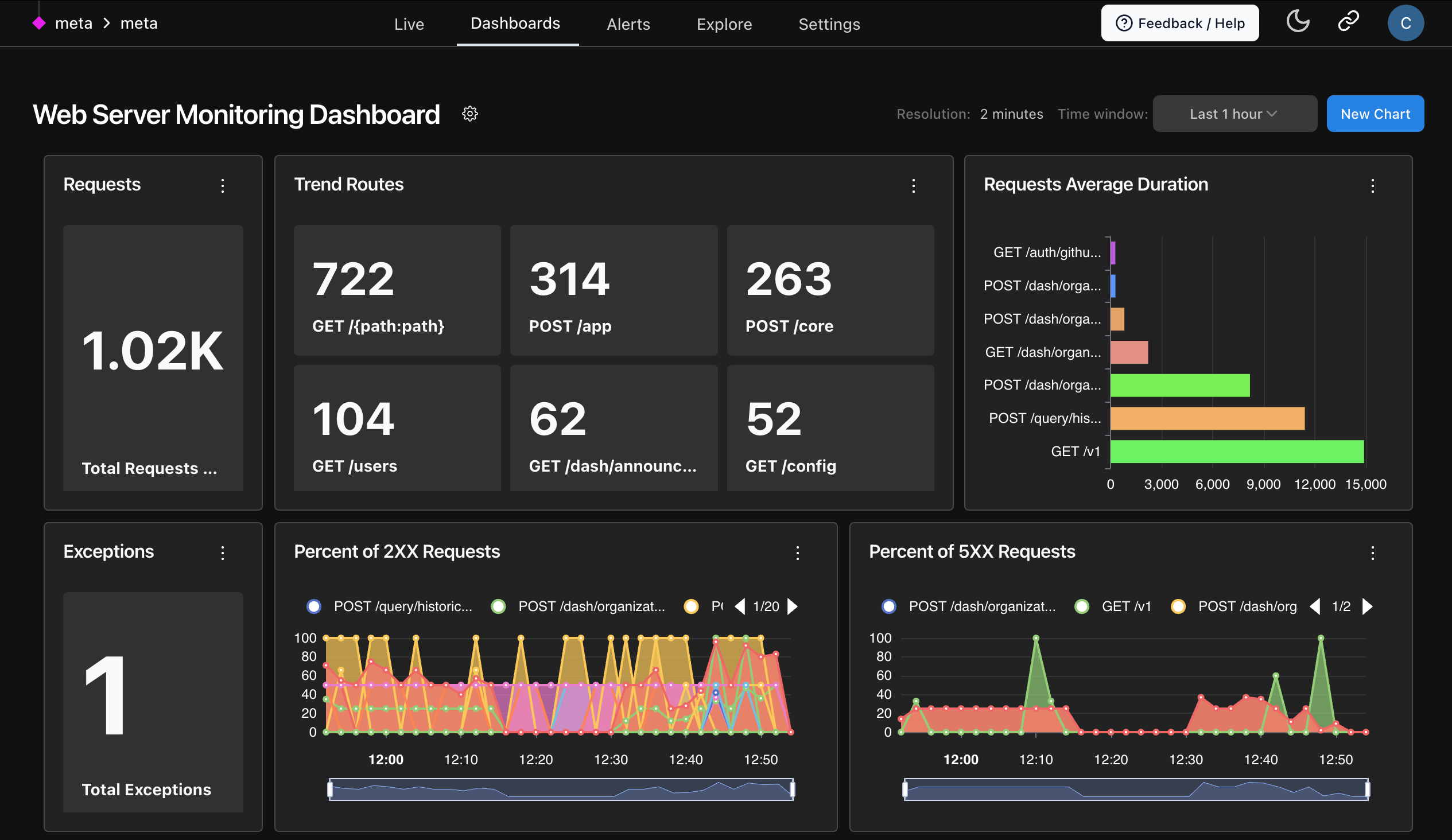Open Trend Routes chart options menu
The width and height of the screenshot is (1452, 840).
(x=913, y=185)
